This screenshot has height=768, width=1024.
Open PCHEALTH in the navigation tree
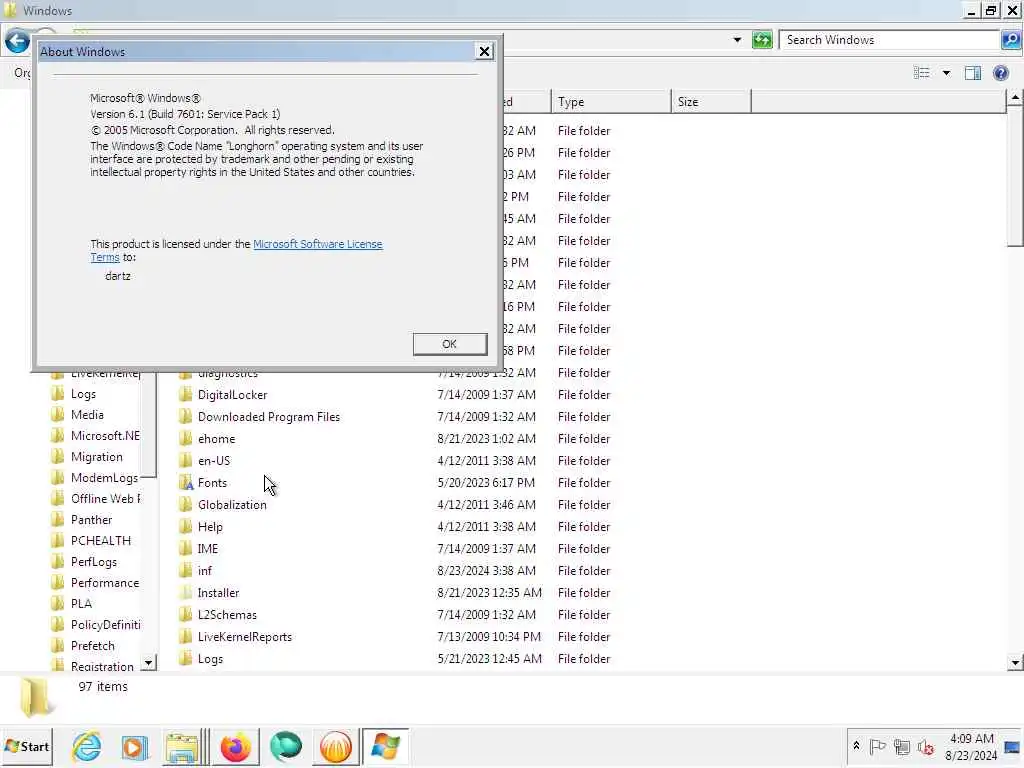[100, 541]
